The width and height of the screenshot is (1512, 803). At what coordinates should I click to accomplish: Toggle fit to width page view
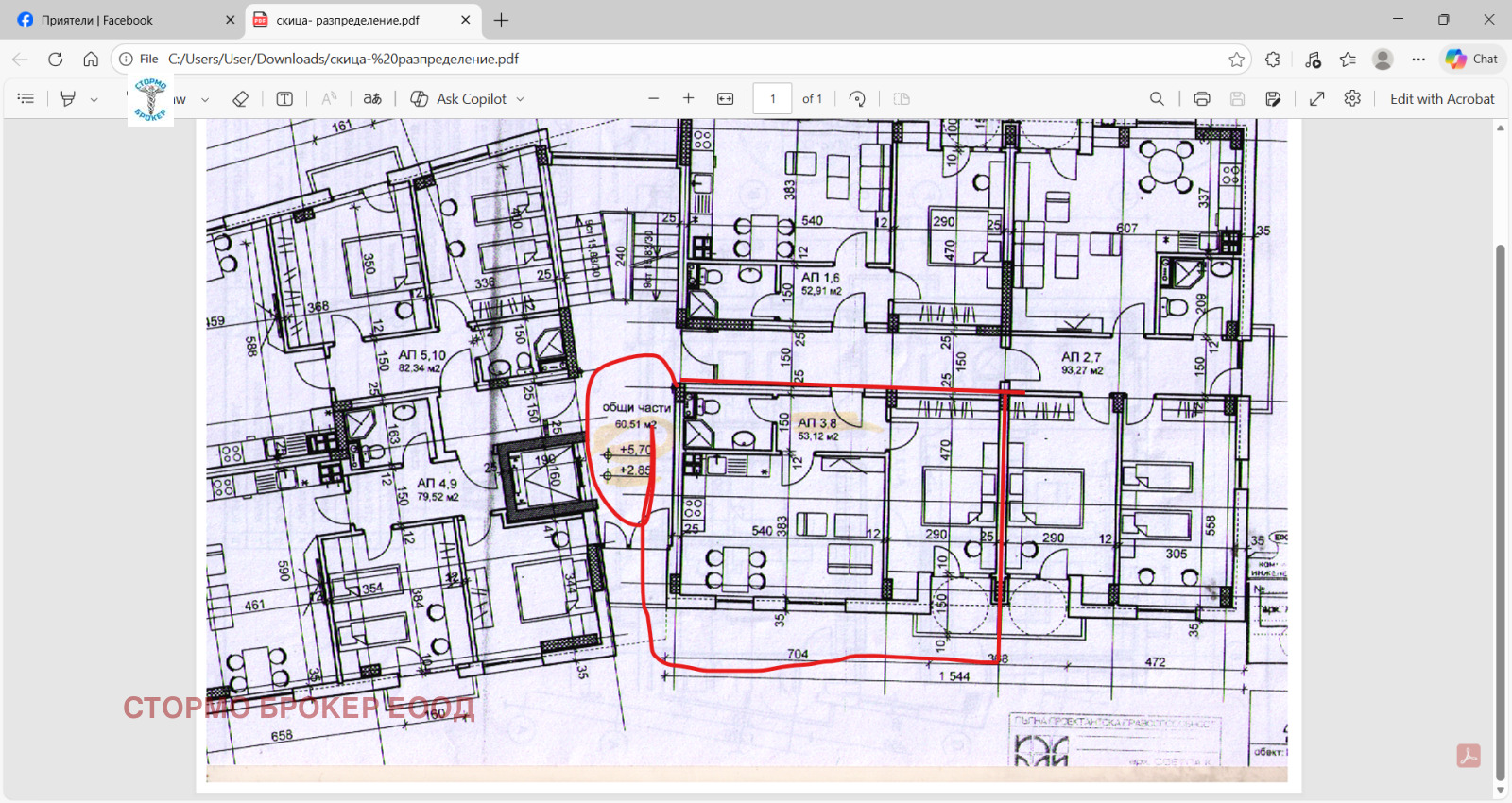(x=726, y=98)
